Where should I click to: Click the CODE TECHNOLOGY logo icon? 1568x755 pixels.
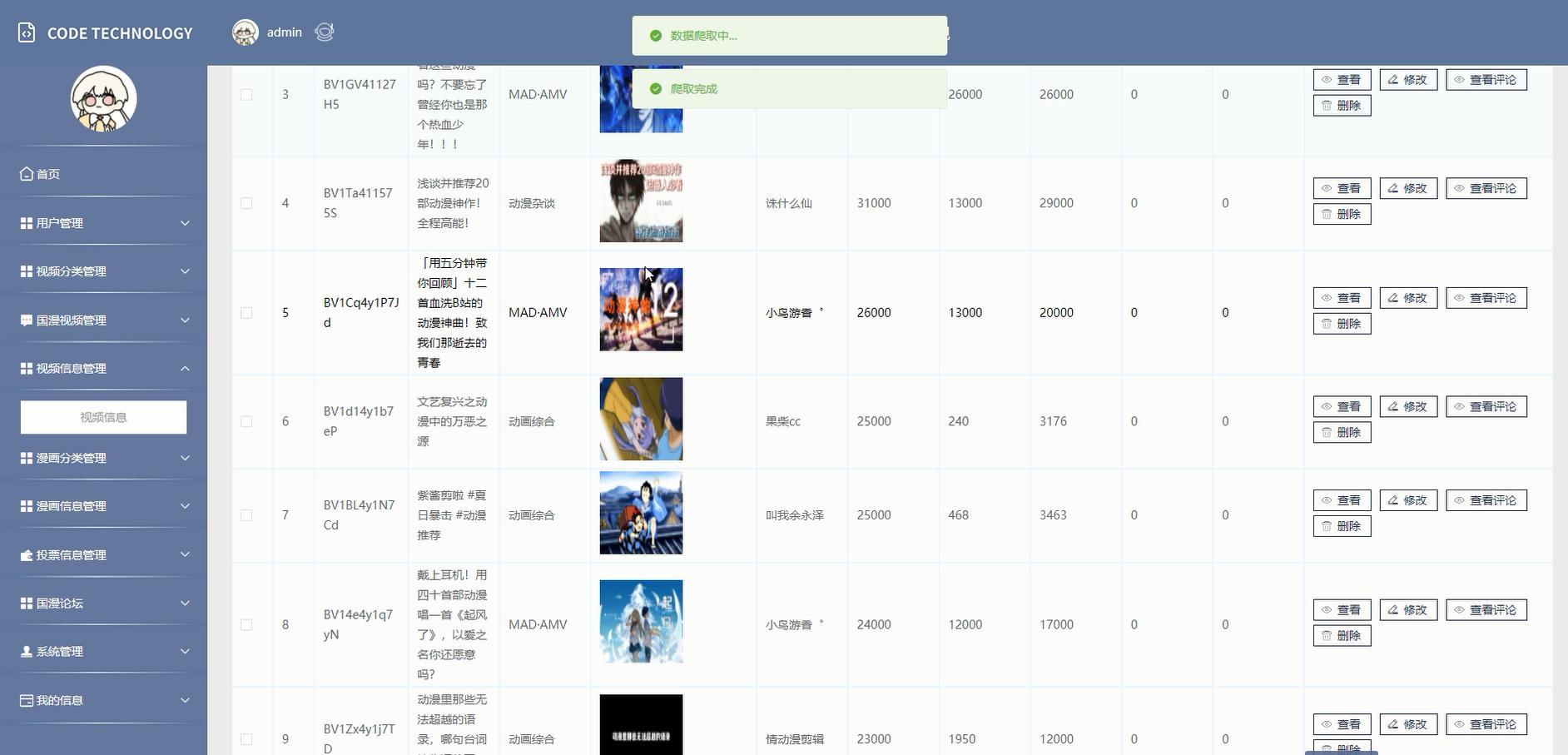pyautogui.click(x=27, y=32)
